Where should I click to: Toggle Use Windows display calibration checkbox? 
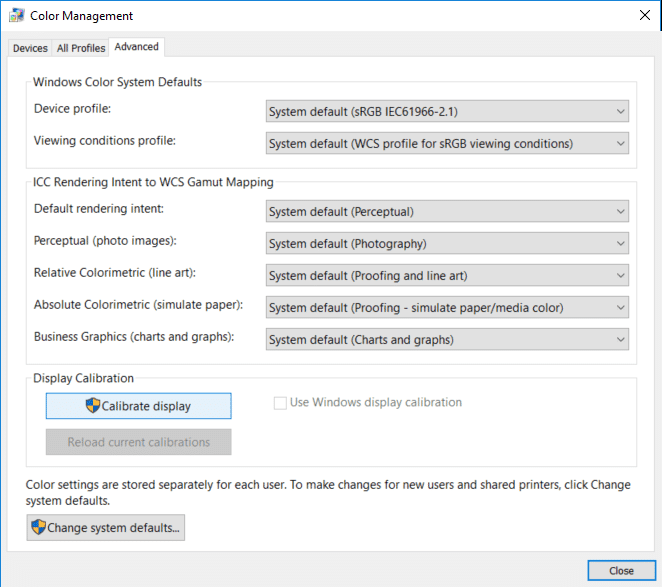(281, 403)
